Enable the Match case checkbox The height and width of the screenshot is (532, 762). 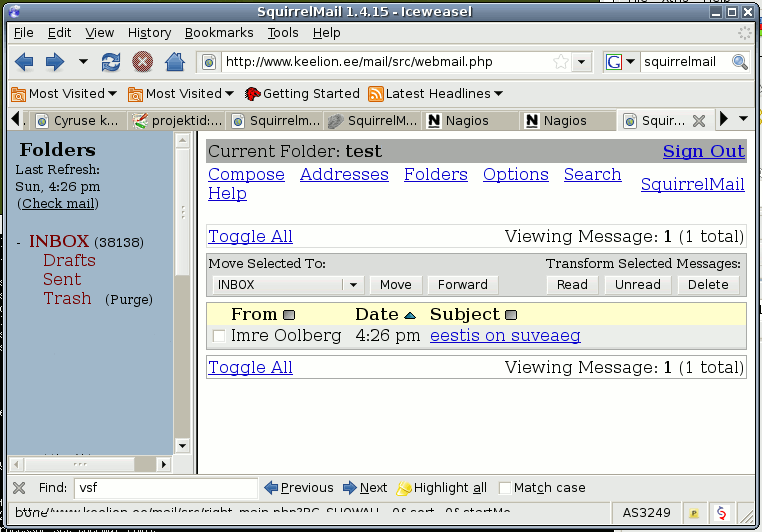(x=505, y=488)
